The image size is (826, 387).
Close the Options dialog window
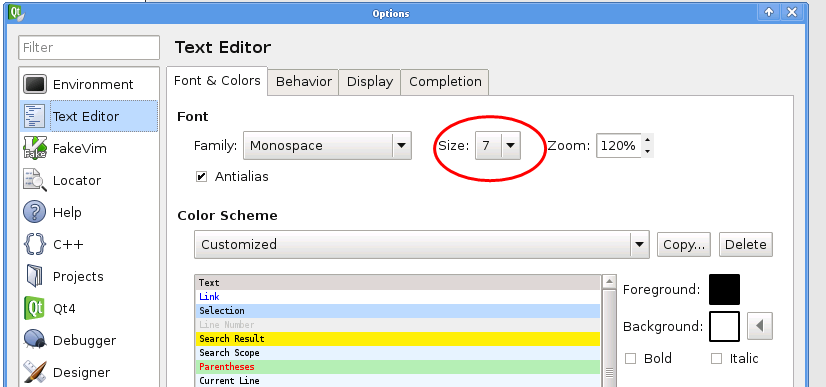click(792, 13)
